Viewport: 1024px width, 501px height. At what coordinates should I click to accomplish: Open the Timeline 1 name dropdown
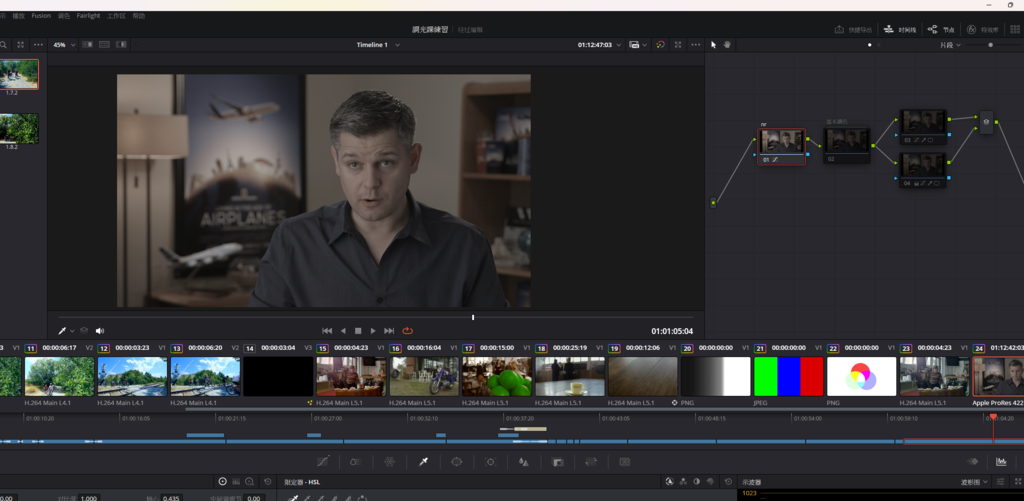[378, 45]
